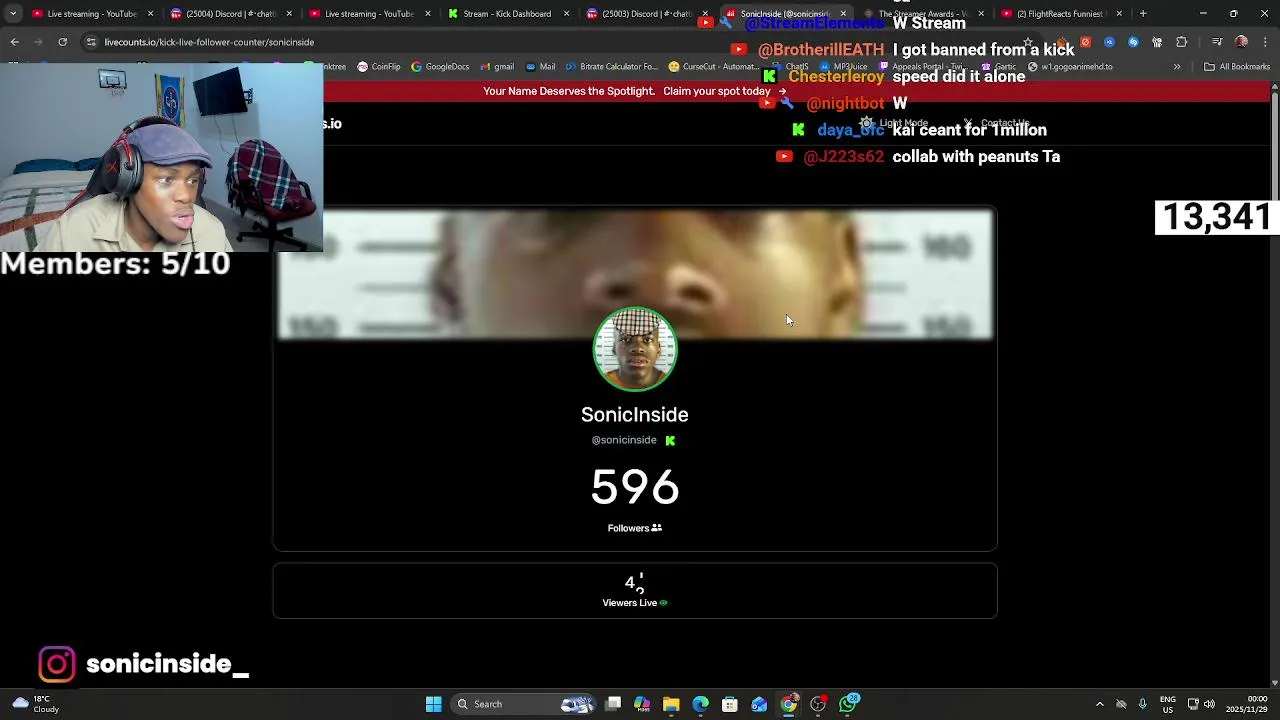Image resolution: width=1280 pixels, height=720 pixels.
Task: Open the Gartic bookmark
Action: tap(1001, 67)
